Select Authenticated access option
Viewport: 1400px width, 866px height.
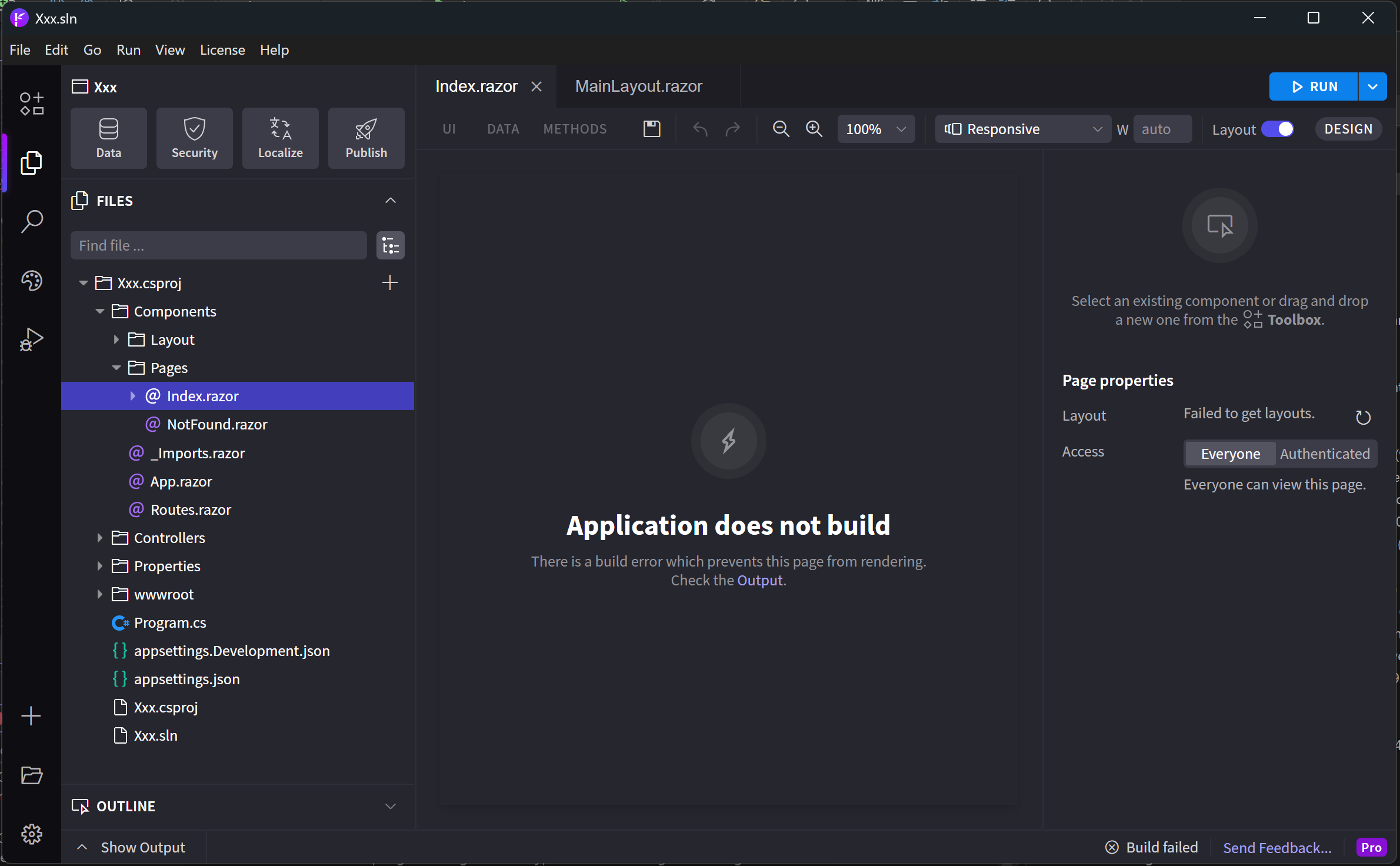point(1325,454)
